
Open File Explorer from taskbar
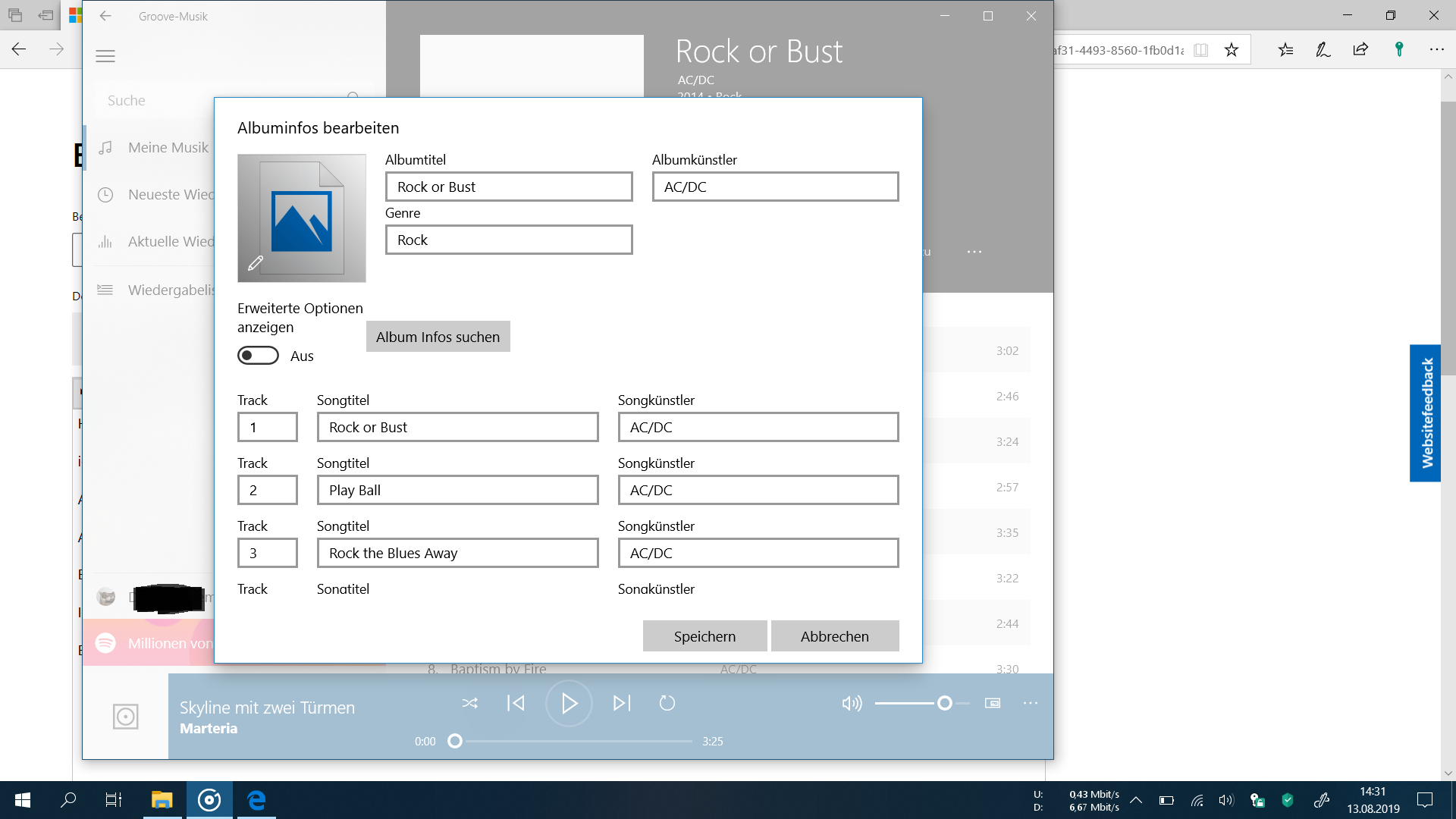(x=162, y=800)
